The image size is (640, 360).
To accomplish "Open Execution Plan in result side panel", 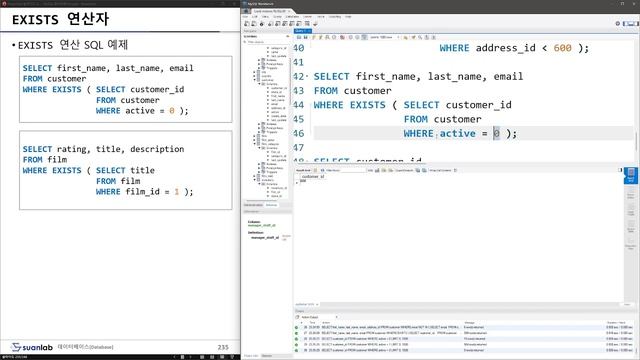I will [x=631, y=244].
